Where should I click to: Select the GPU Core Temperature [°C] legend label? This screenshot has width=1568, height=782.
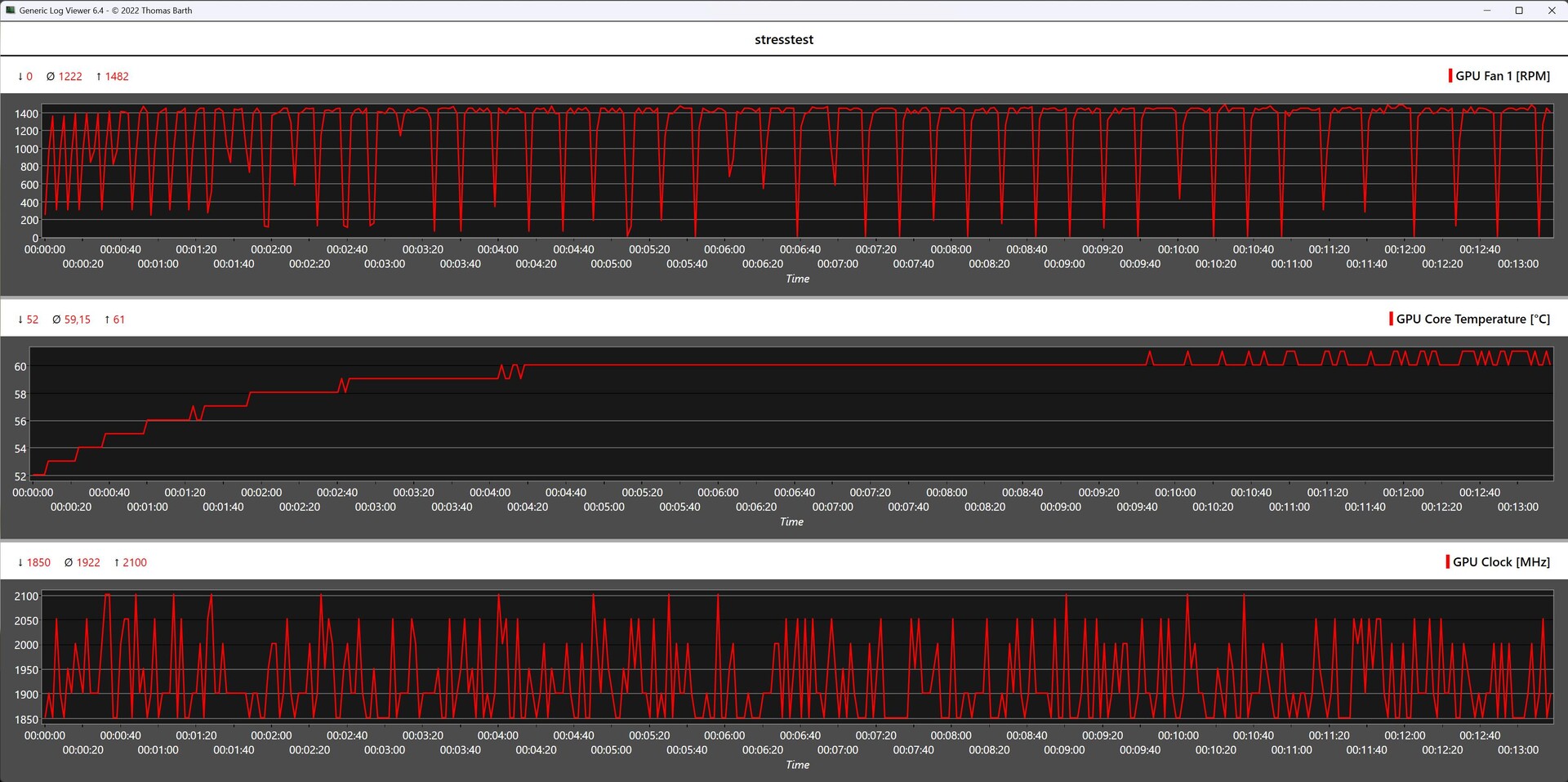click(x=1472, y=319)
